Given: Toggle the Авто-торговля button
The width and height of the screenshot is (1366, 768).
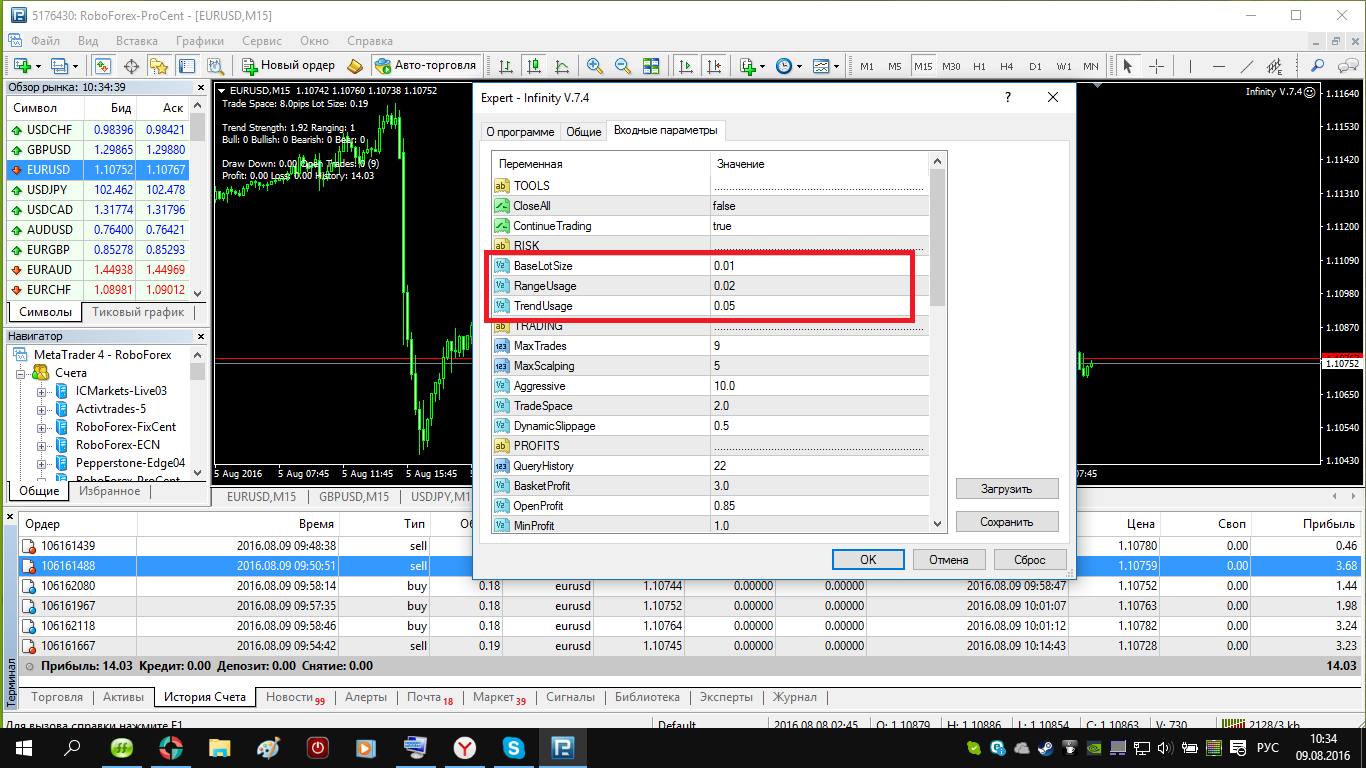Looking at the screenshot, I should coord(426,66).
